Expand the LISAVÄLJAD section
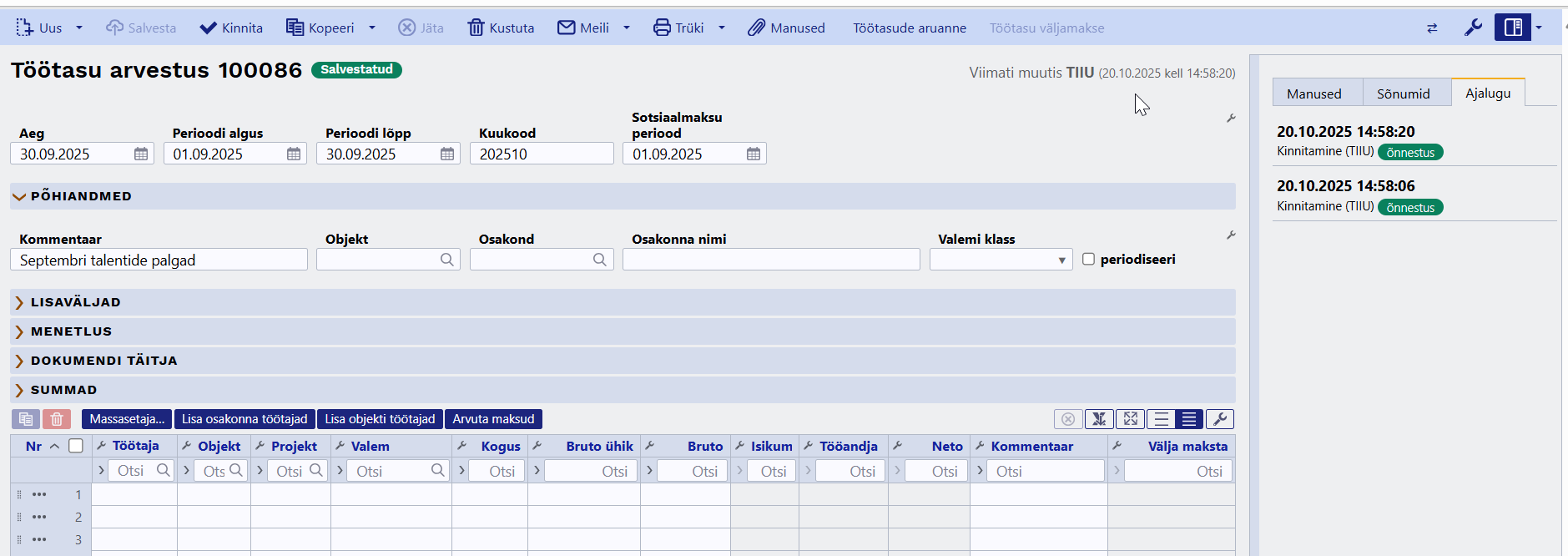Screen dimensions: 1568x556 coord(75,302)
